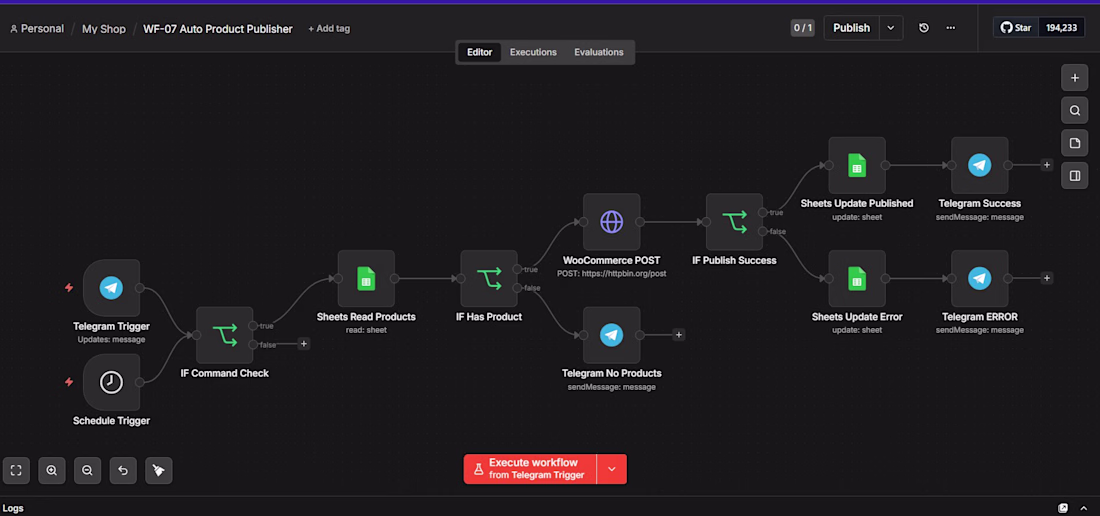
Task: Click the true output of IF Has Product
Action: point(518,269)
